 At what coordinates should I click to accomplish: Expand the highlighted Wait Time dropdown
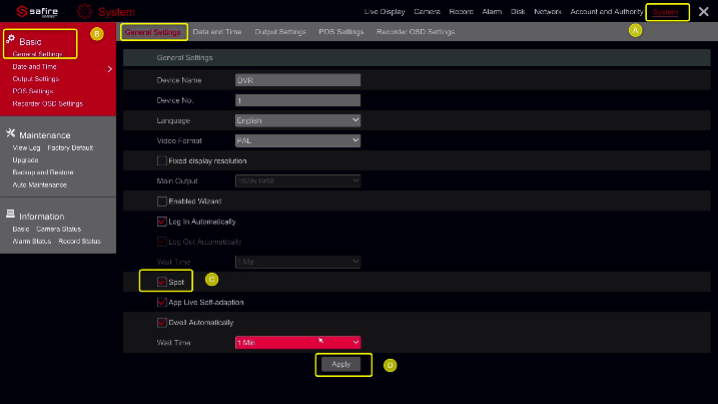click(296, 342)
